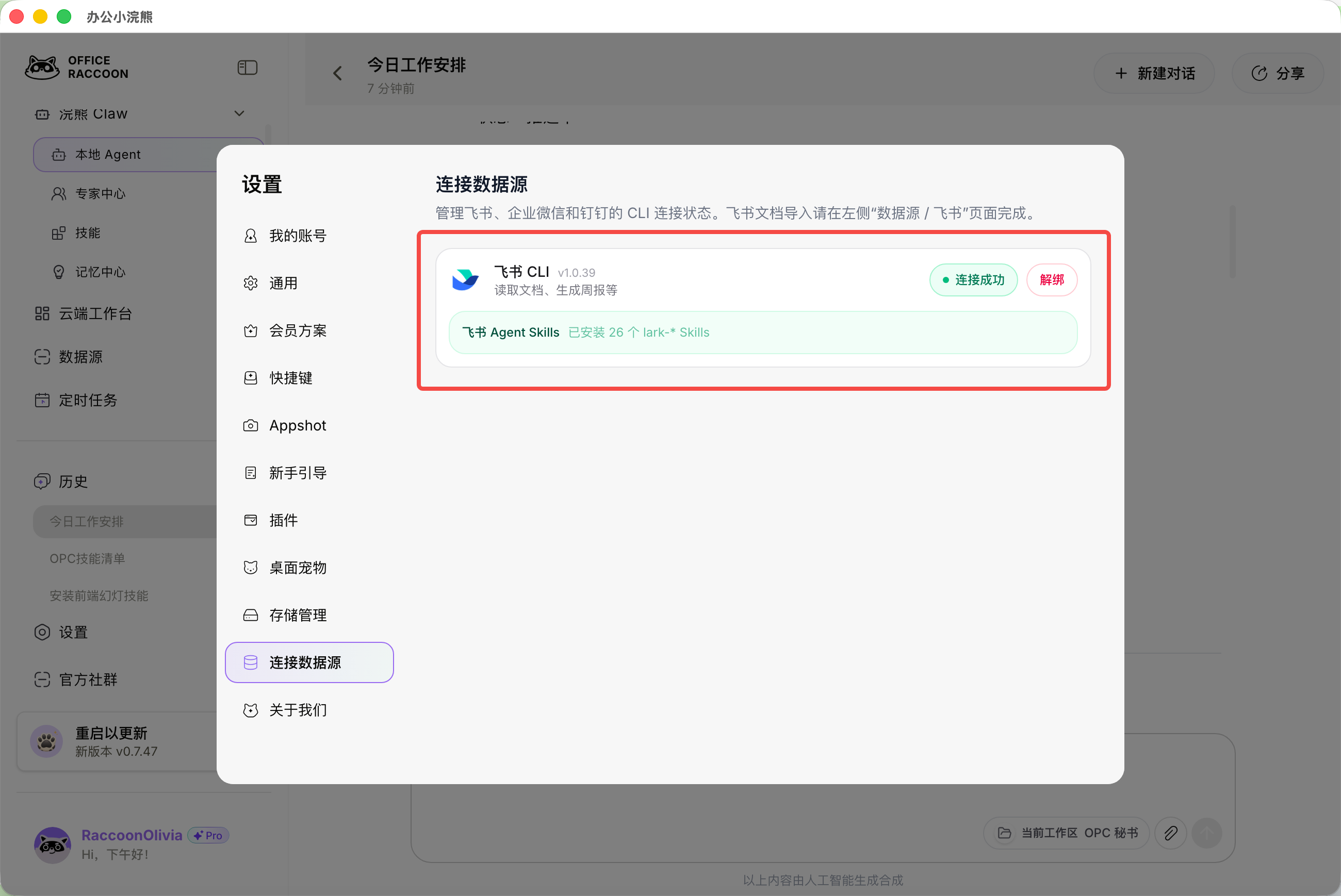Go back with the left arrow

pos(337,73)
